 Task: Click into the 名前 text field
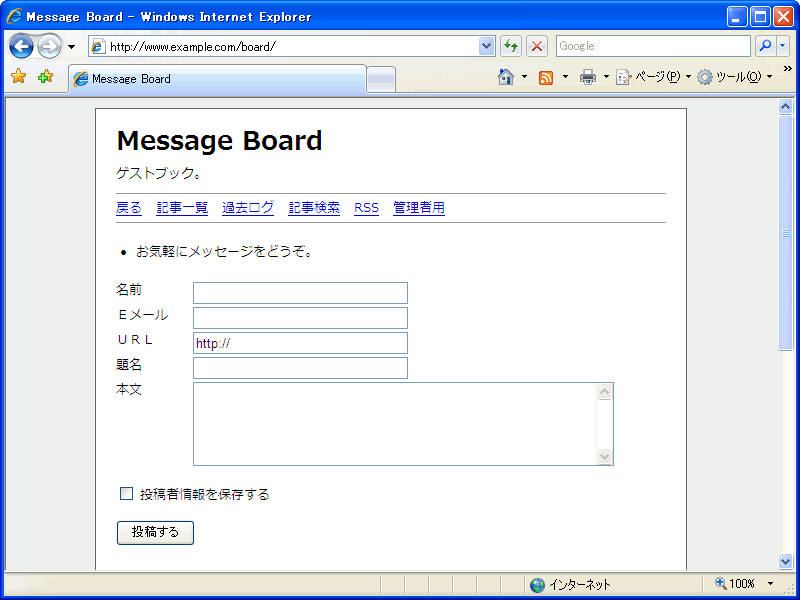tap(300, 293)
